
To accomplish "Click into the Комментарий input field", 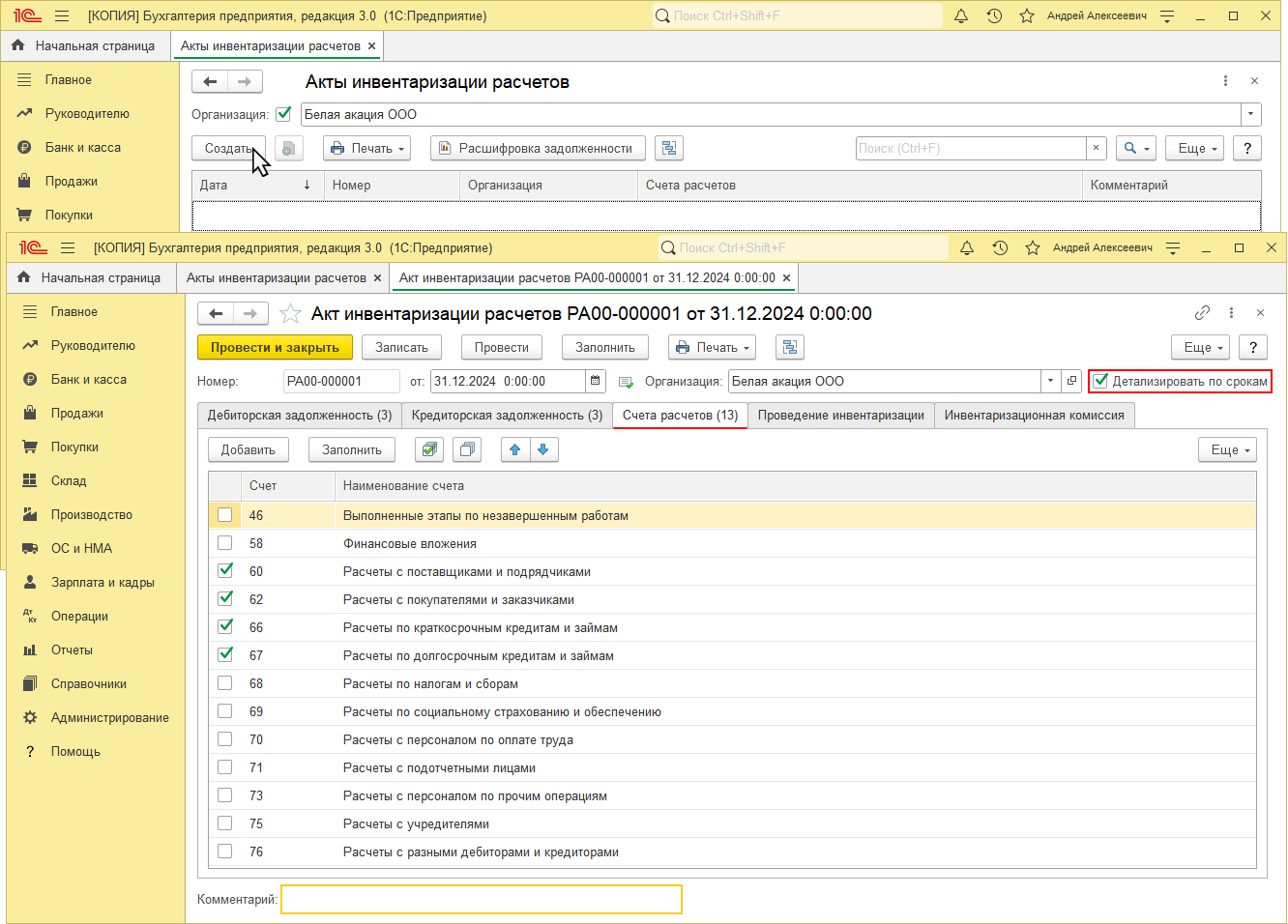I will pos(481,899).
